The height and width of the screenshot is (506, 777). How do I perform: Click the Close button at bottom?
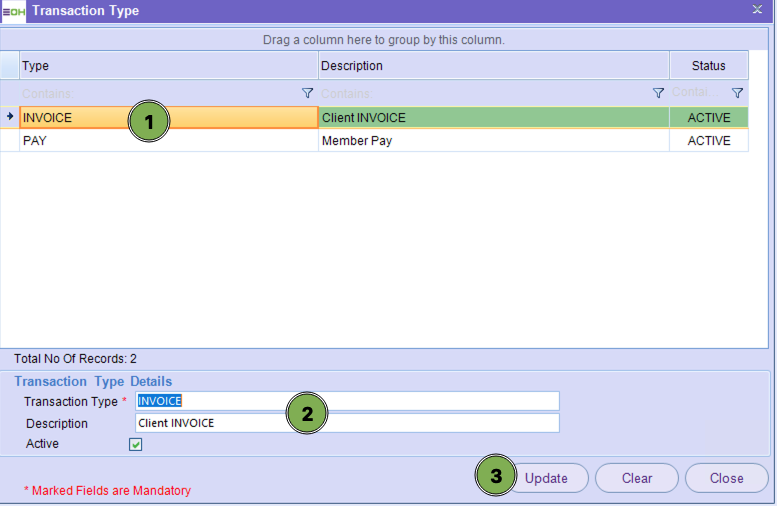(x=726, y=478)
